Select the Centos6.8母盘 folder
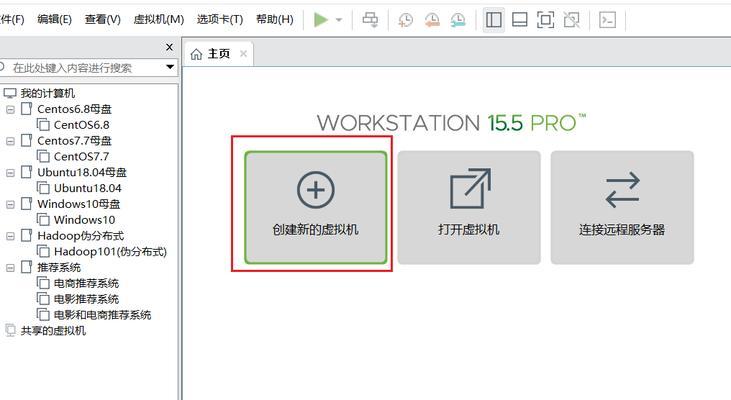 click(75, 109)
